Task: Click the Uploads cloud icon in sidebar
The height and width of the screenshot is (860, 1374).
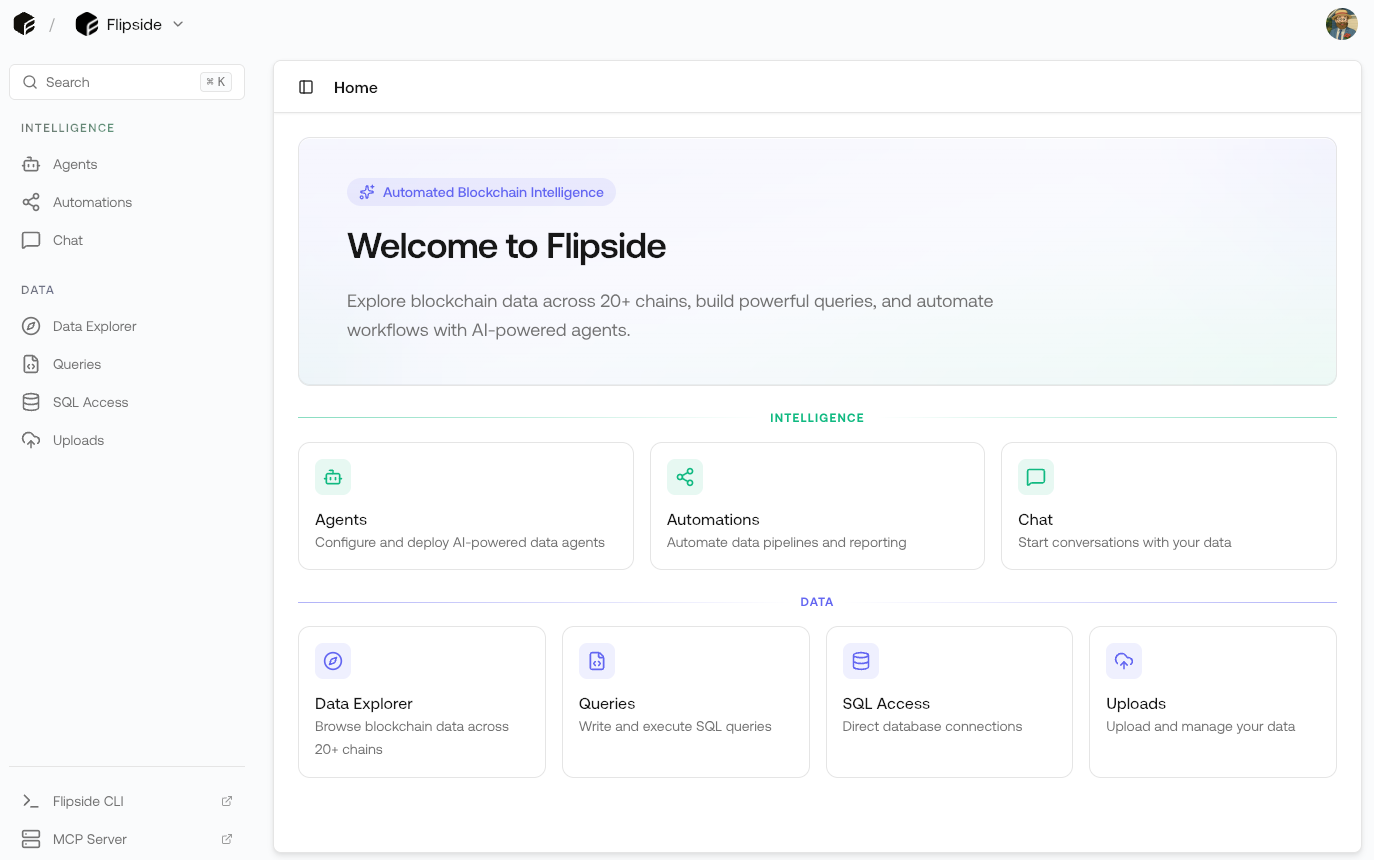Action: pyautogui.click(x=31, y=440)
